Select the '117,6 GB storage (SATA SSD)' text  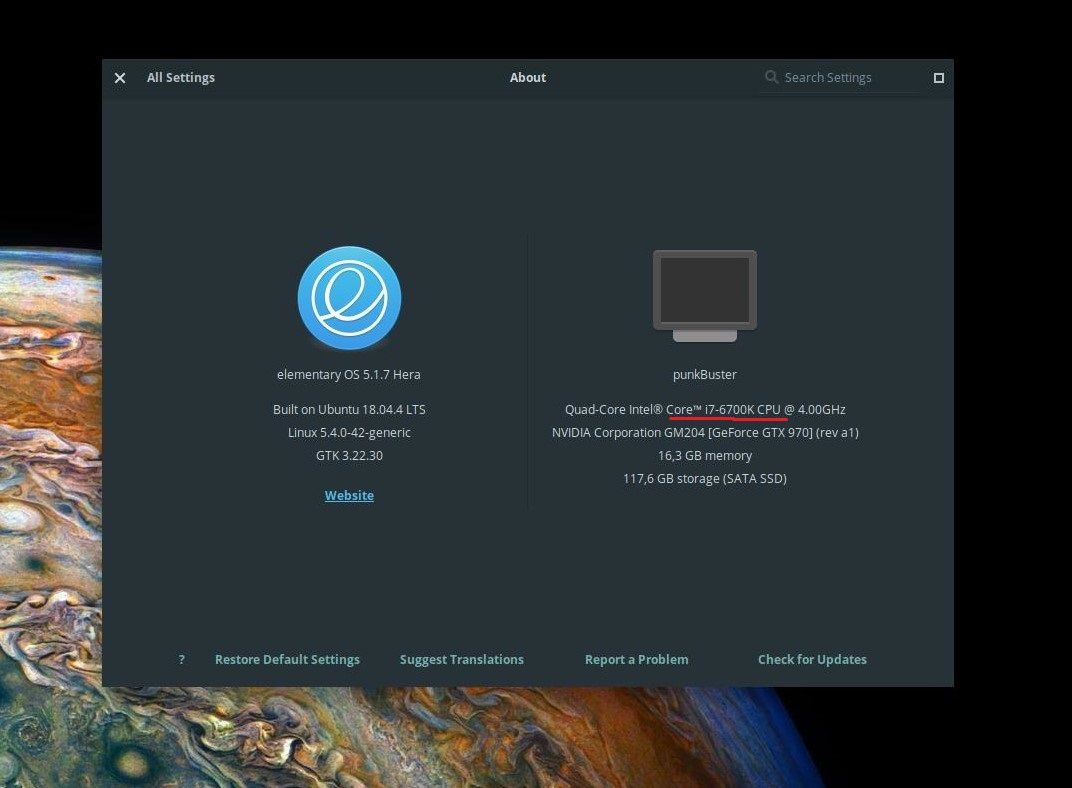pyautogui.click(x=705, y=478)
